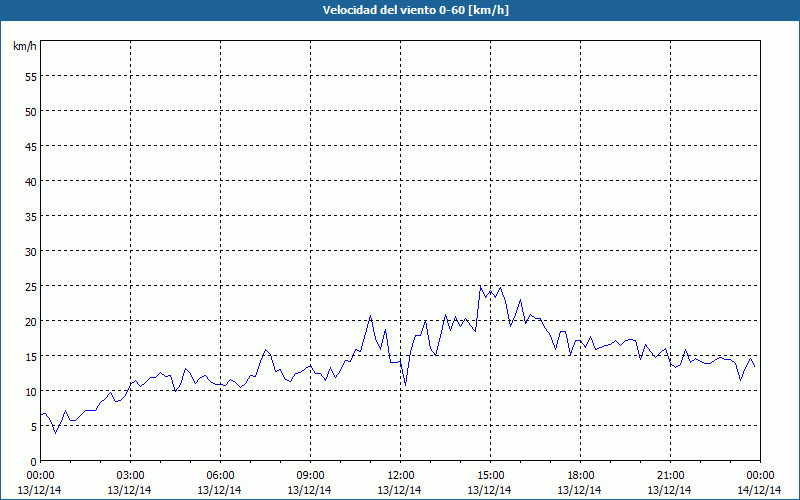Click the x-axis time label '15:00'
This screenshot has height=500, width=800.
click(490, 476)
